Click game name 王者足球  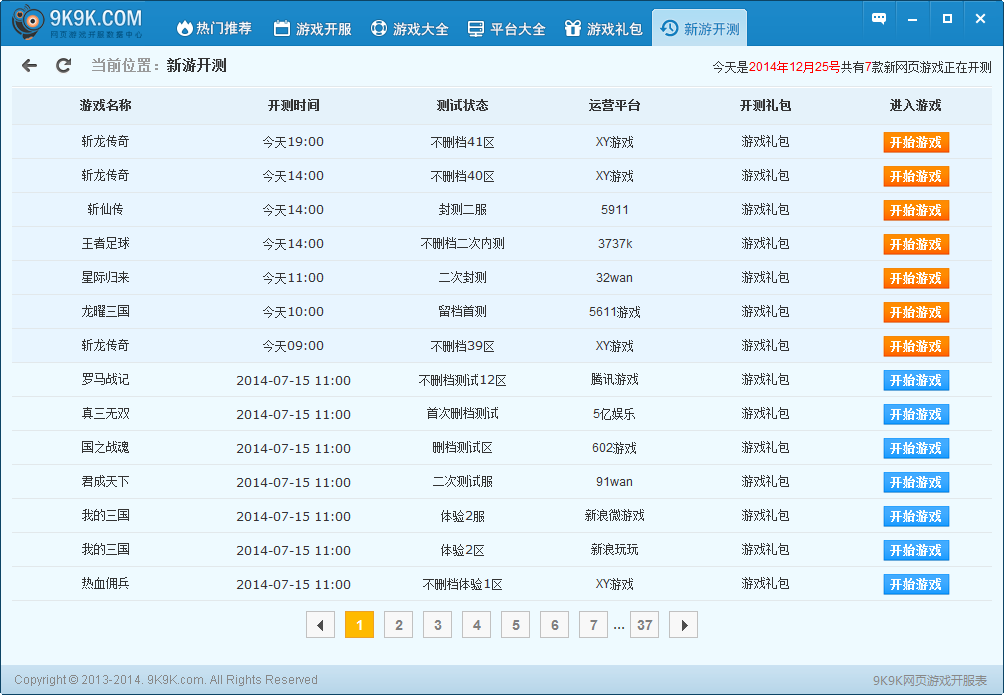pos(106,243)
